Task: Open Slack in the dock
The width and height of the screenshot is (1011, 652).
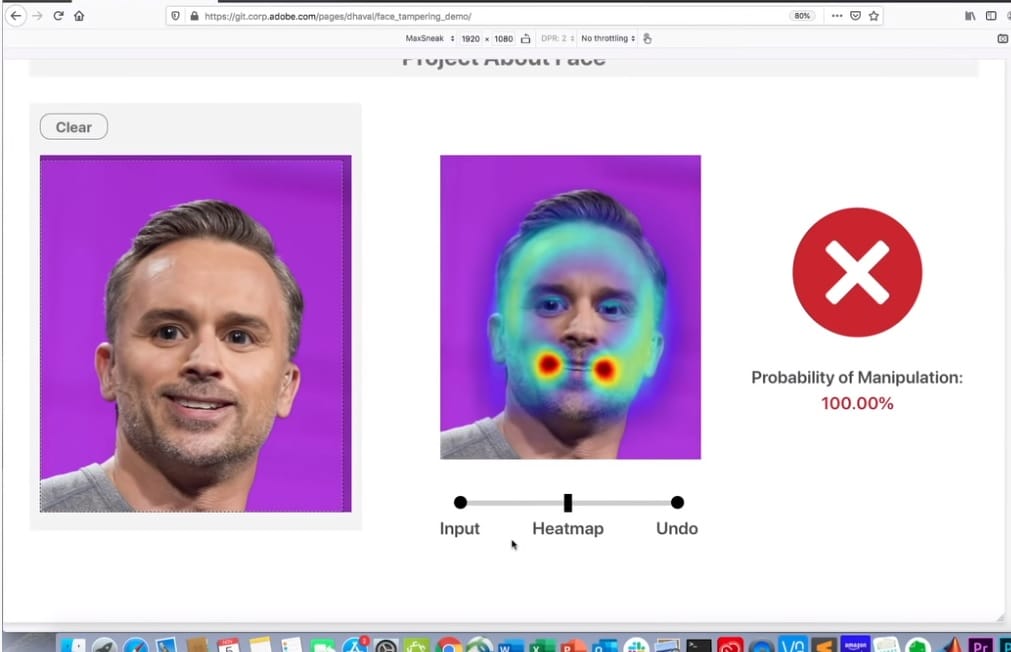Action: tap(636, 645)
